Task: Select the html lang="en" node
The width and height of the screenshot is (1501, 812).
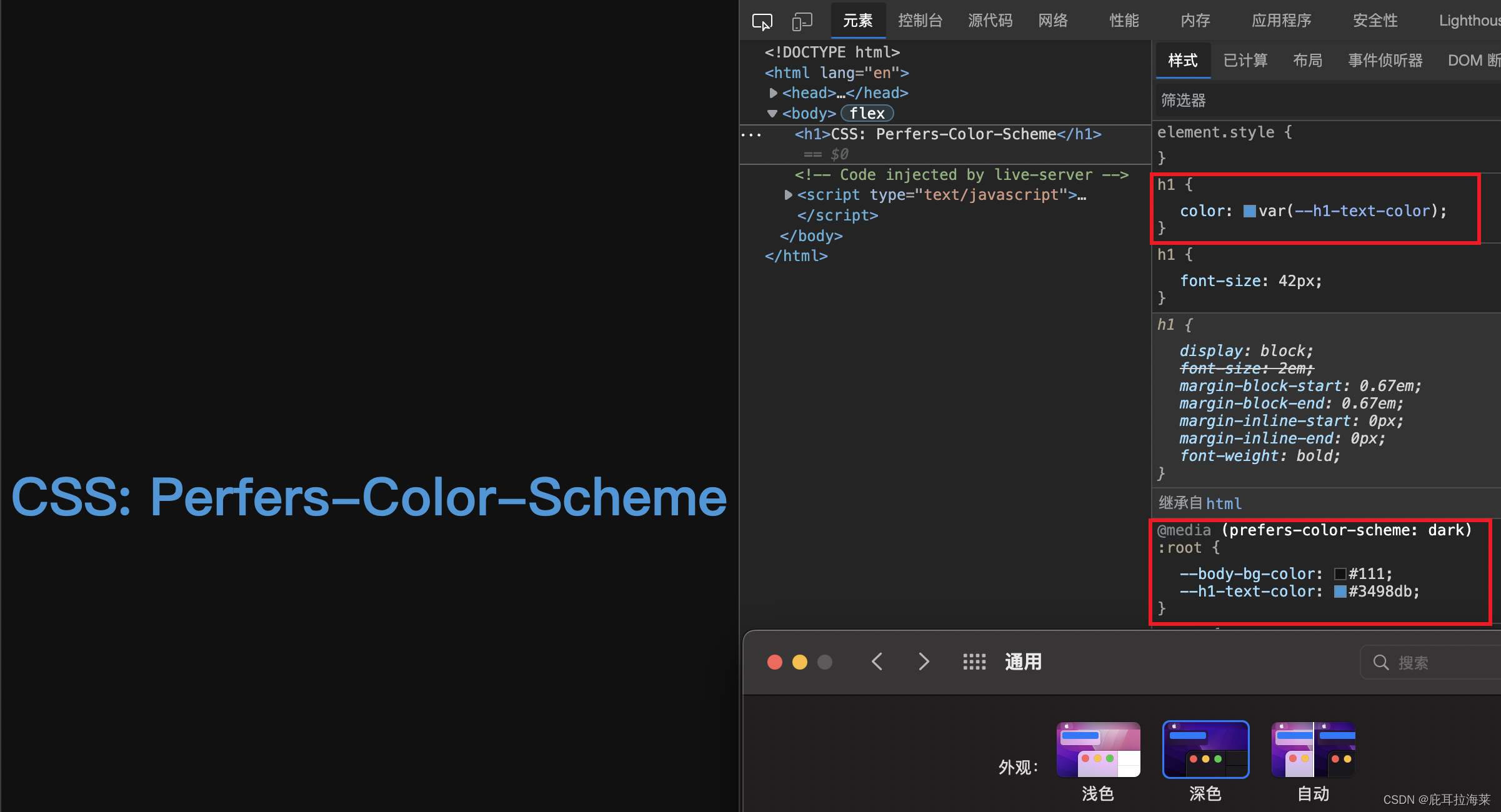Action: [837, 73]
